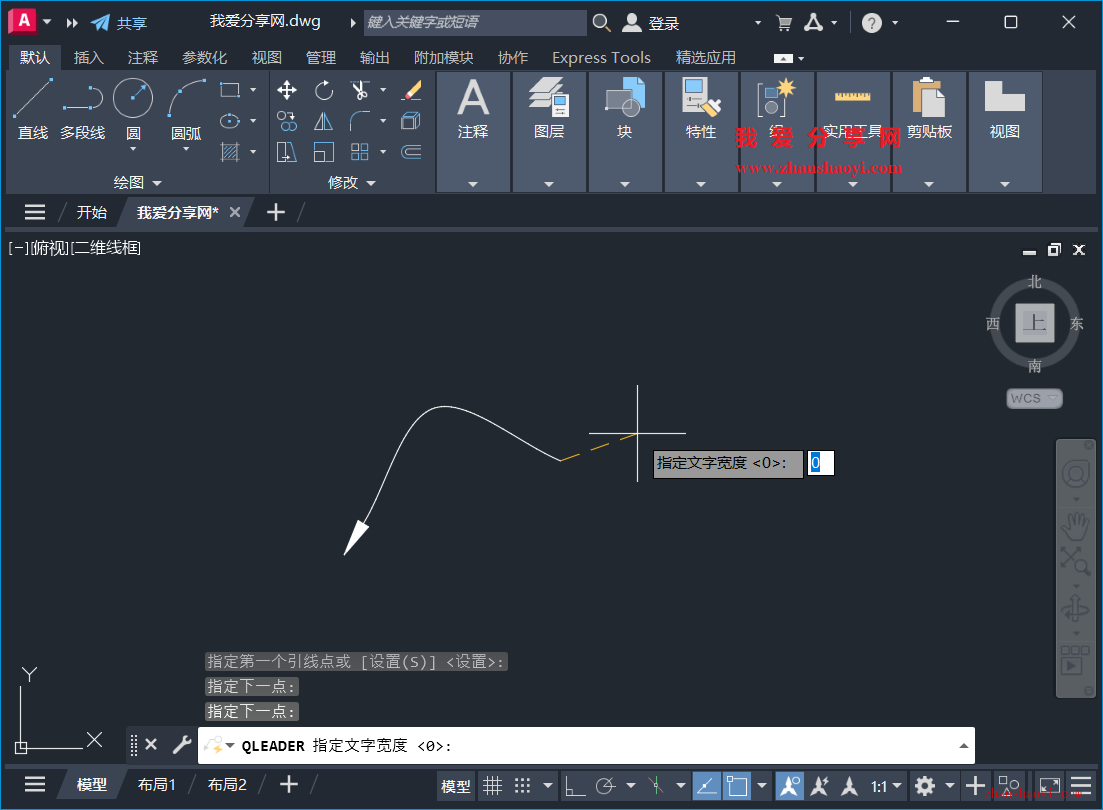The height and width of the screenshot is (810, 1103).
Task: Open the Block (块) panel
Action: (x=625, y=132)
